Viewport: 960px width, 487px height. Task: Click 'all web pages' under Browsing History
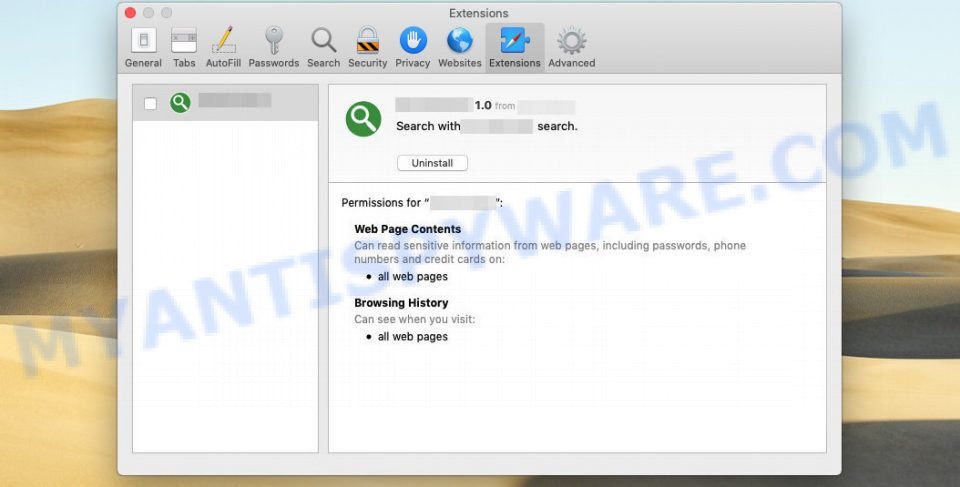[413, 336]
